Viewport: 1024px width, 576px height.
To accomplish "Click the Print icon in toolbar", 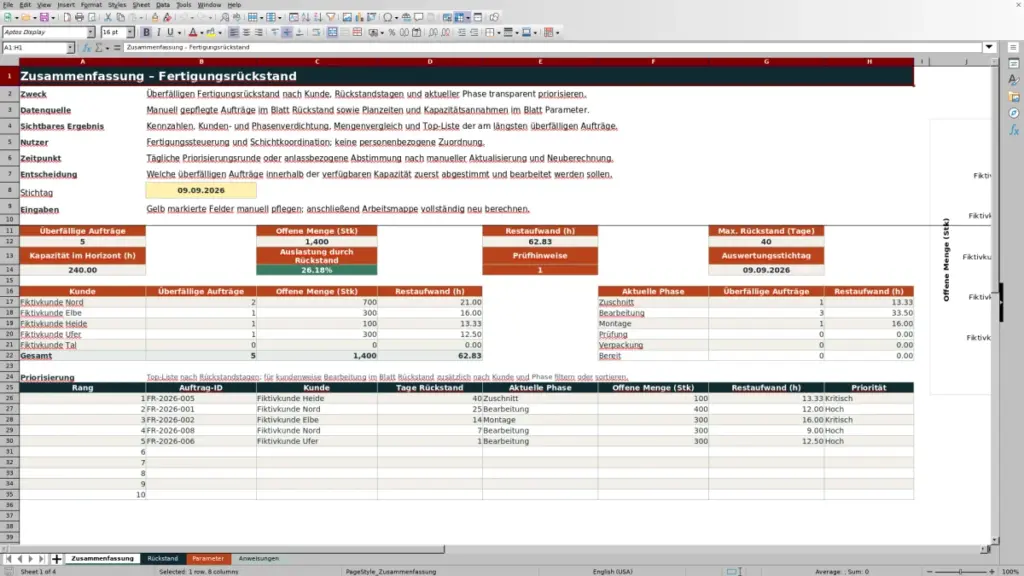I will [x=79, y=18].
